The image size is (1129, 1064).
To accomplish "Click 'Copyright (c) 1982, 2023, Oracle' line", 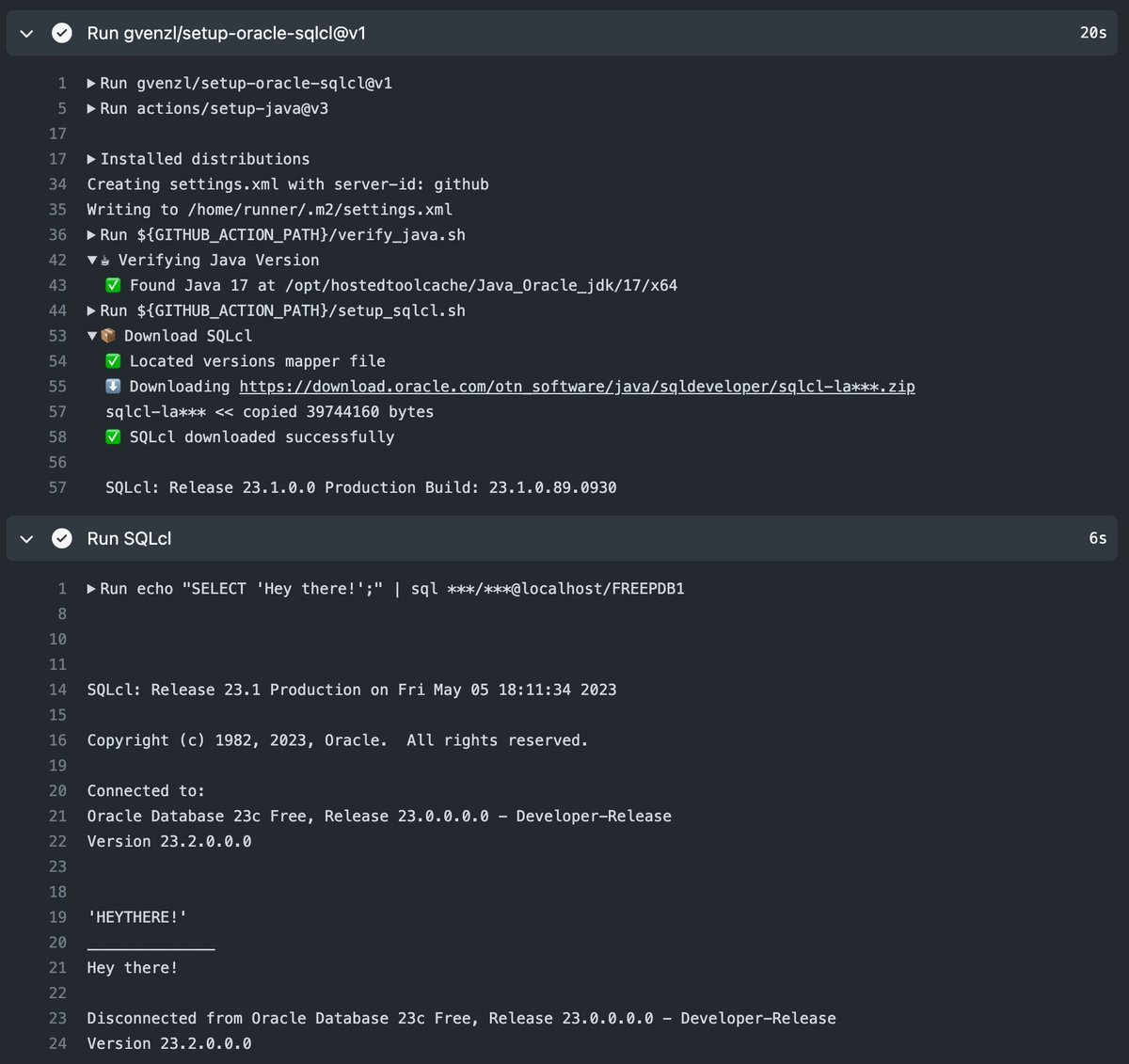I will pyautogui.click(x=338, y=741).
